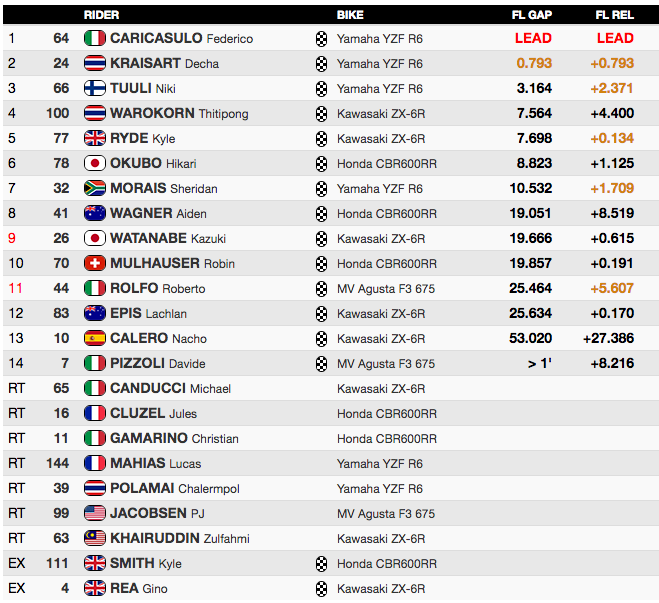
Task: Click the orange +5.607 value in ROLFO's row
Action: pyautogui.click(x=612, y=288)
